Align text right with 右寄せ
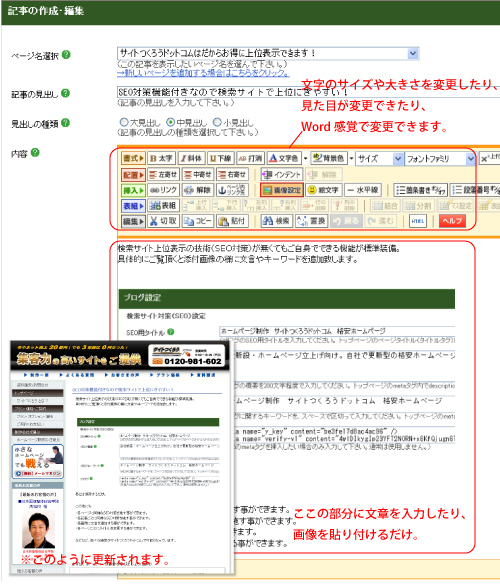500x584 pixels. click(x=232, y=174)
